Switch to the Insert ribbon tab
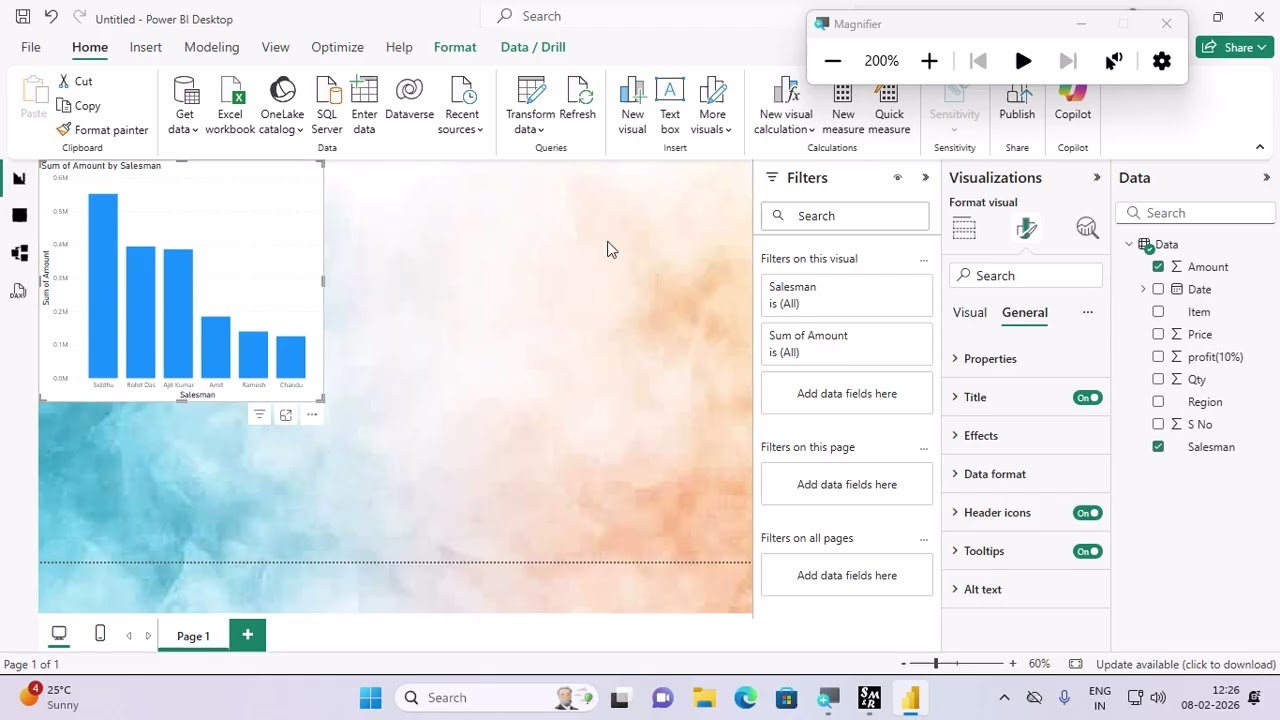The height and width of the screenshot is (720, 1280). (145, 47)
